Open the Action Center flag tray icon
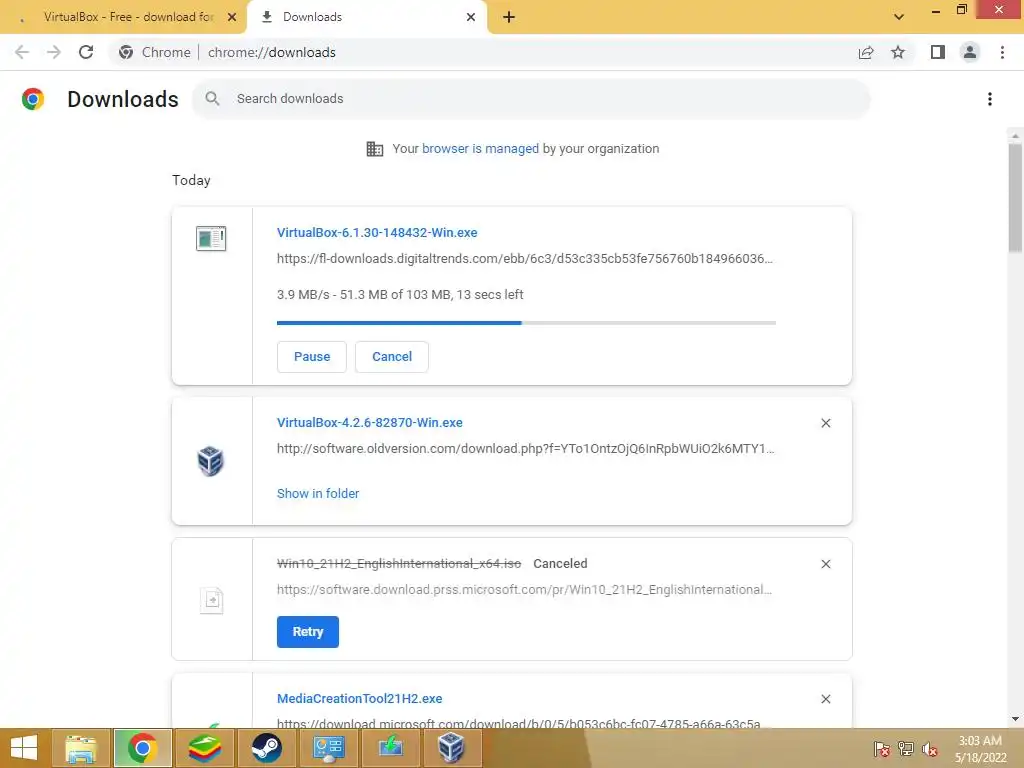 point(881,749)
